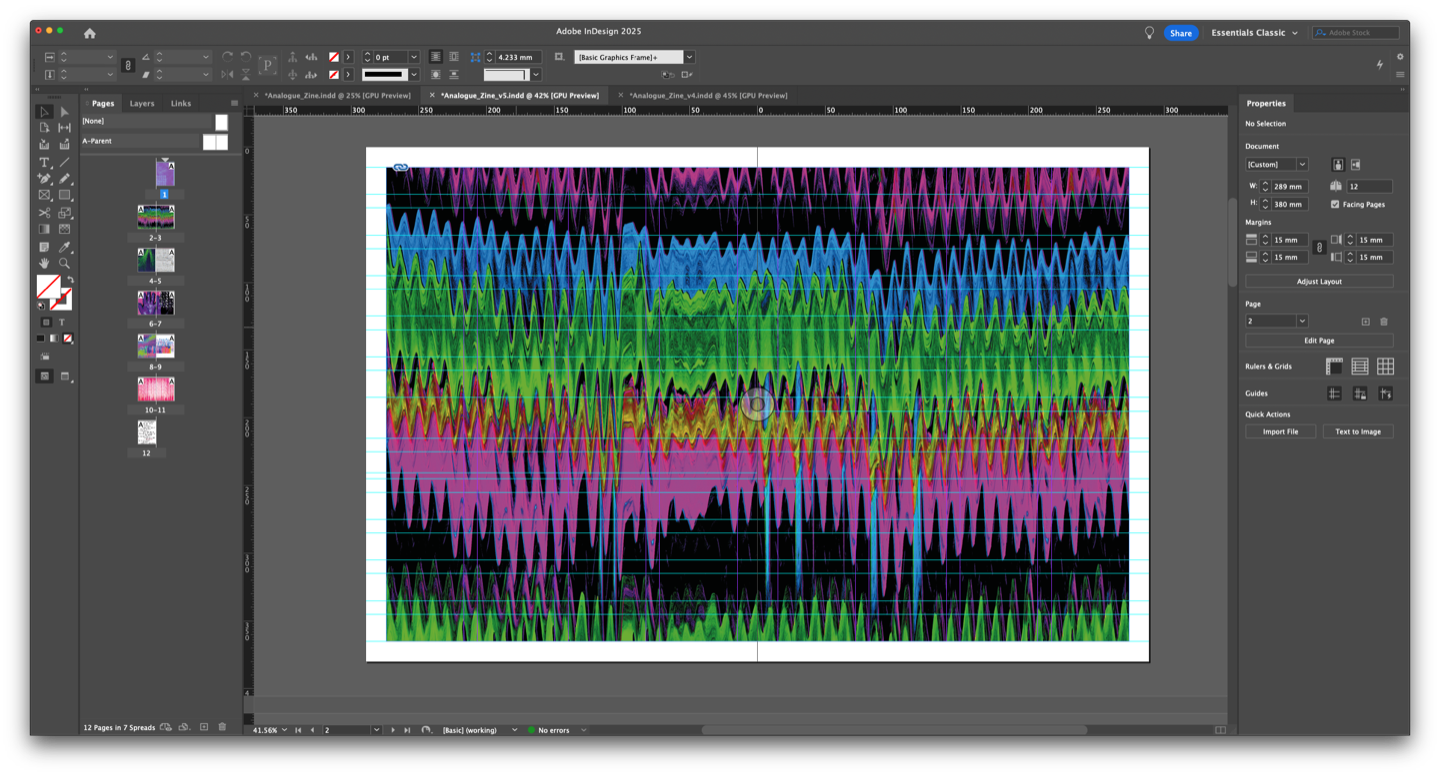Toggle show rulers icon in Rulers & Grids
Image resolution: width=1440 pixels, height=775 pixels.
point(1334,367)
